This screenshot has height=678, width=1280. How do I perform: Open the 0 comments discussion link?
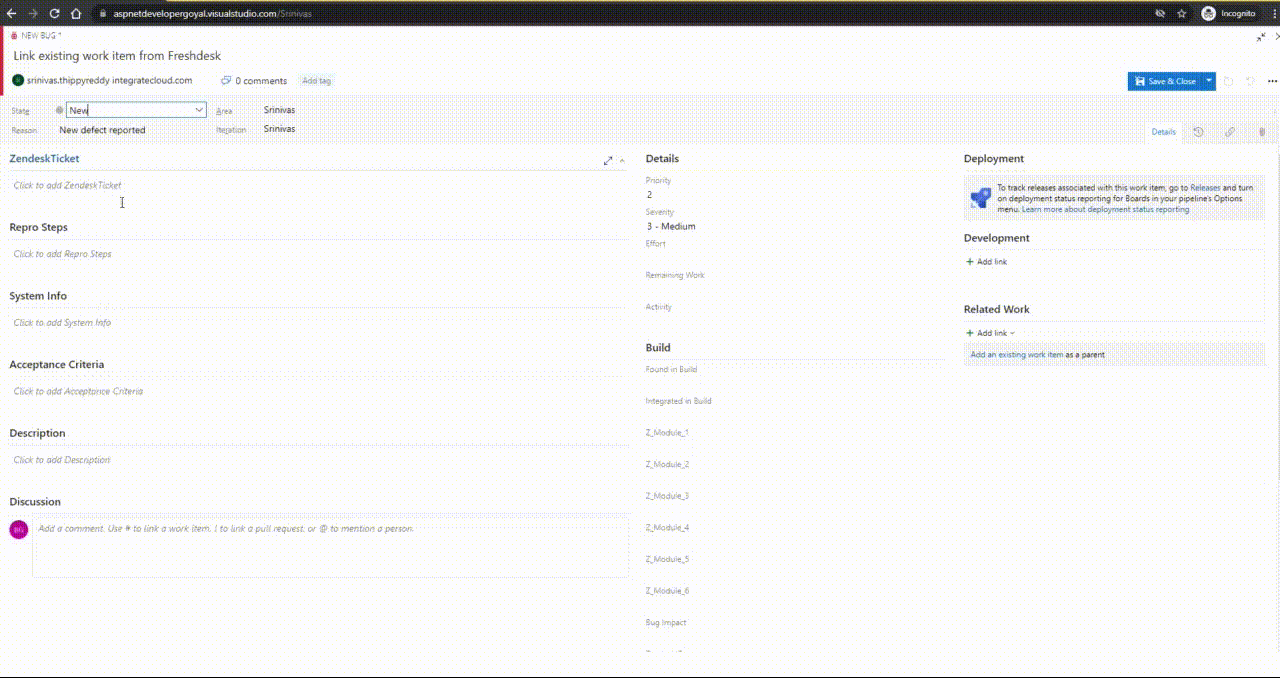(x=254, y=81)
